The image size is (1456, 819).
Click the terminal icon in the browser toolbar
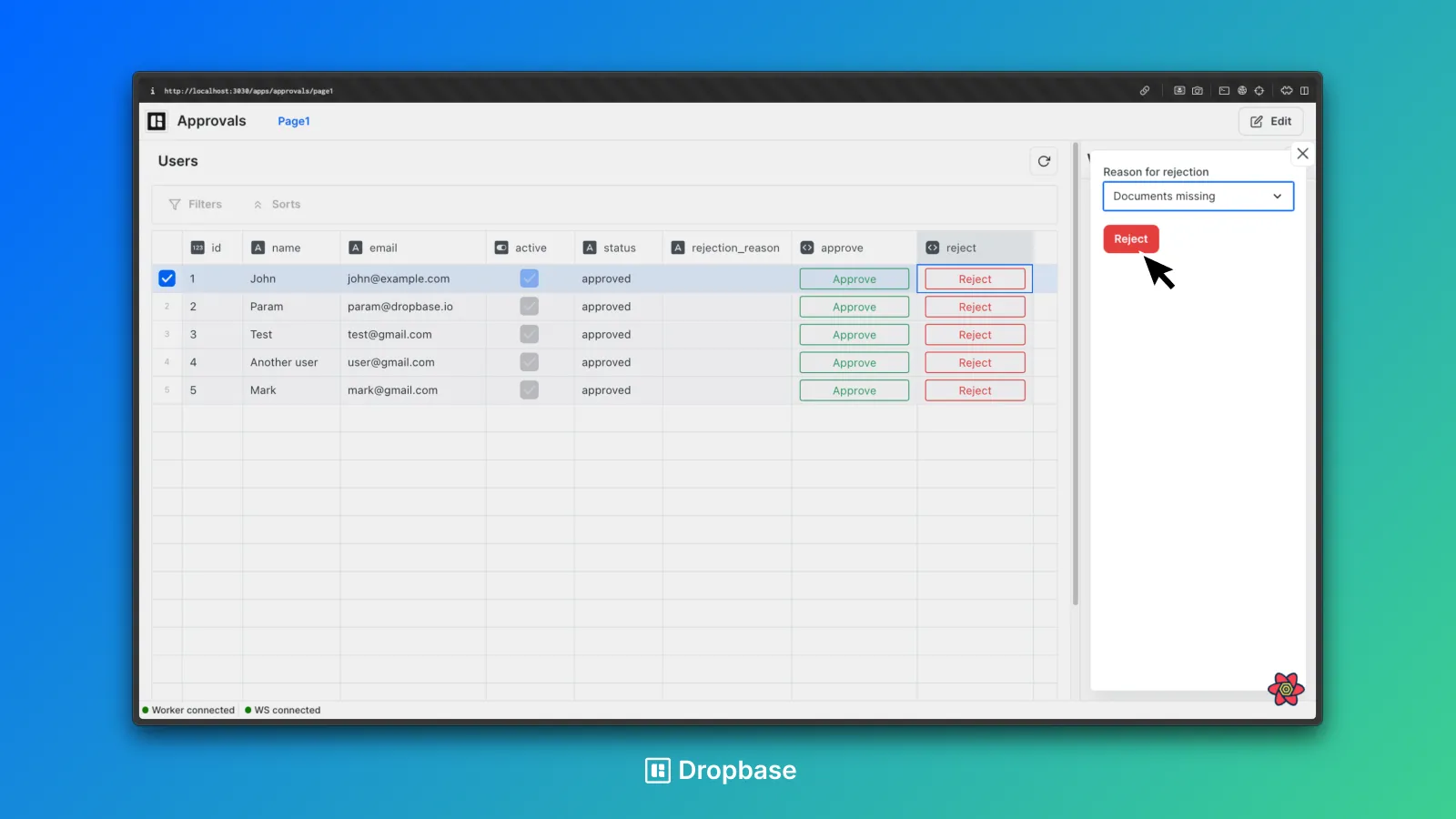pos(1224,91)
